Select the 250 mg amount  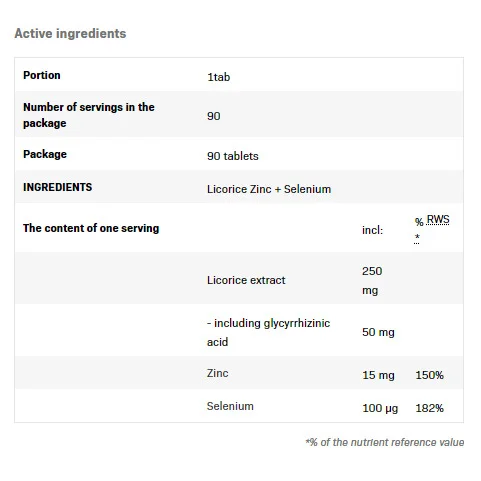point(372,280)
